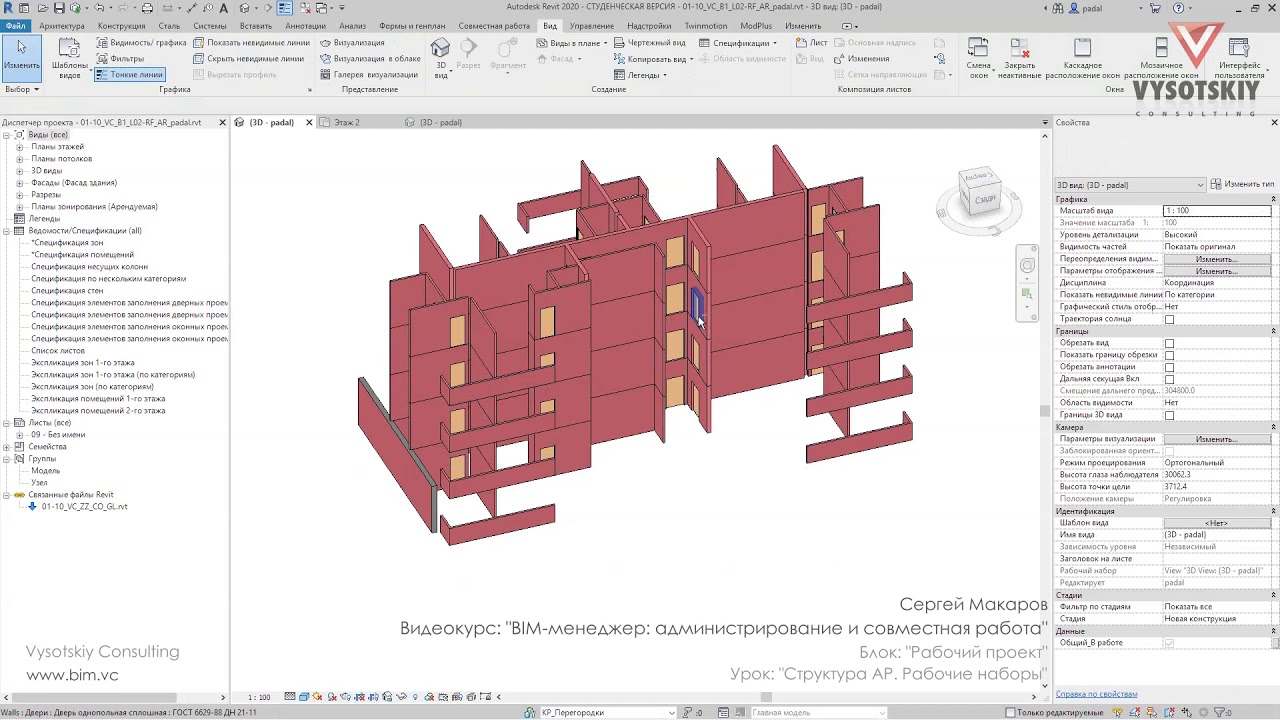
Task: Click Изменить тип button
Action: pyautogui.click(x=1243, y=184)
